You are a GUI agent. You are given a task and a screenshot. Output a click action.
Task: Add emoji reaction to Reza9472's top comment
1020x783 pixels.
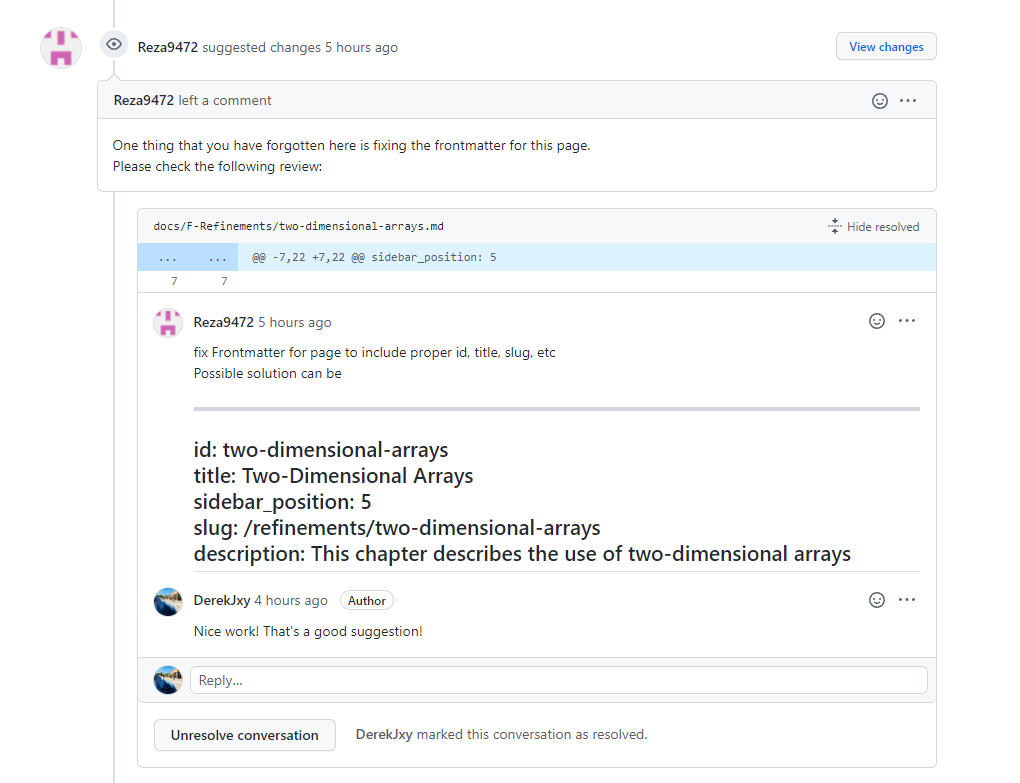pos(880,100)
